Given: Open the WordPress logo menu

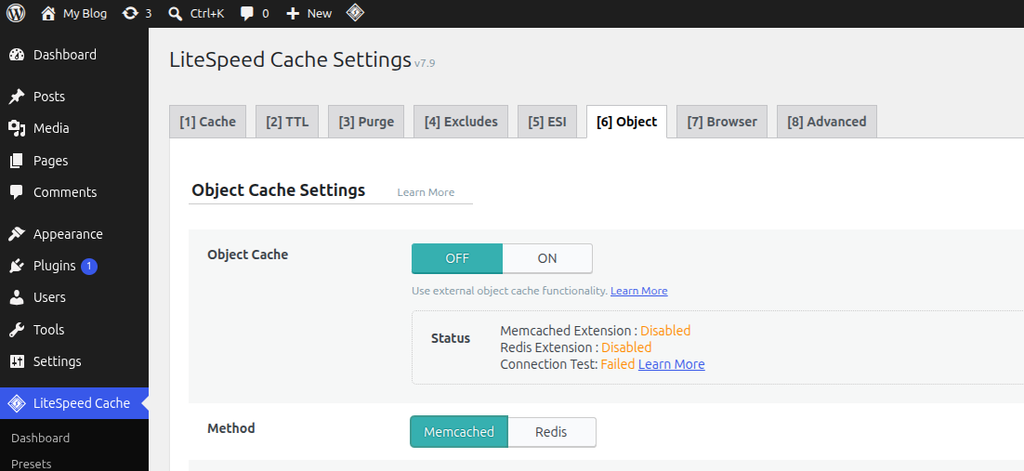Looking at the screenshot, I should (x=16, y=13).
